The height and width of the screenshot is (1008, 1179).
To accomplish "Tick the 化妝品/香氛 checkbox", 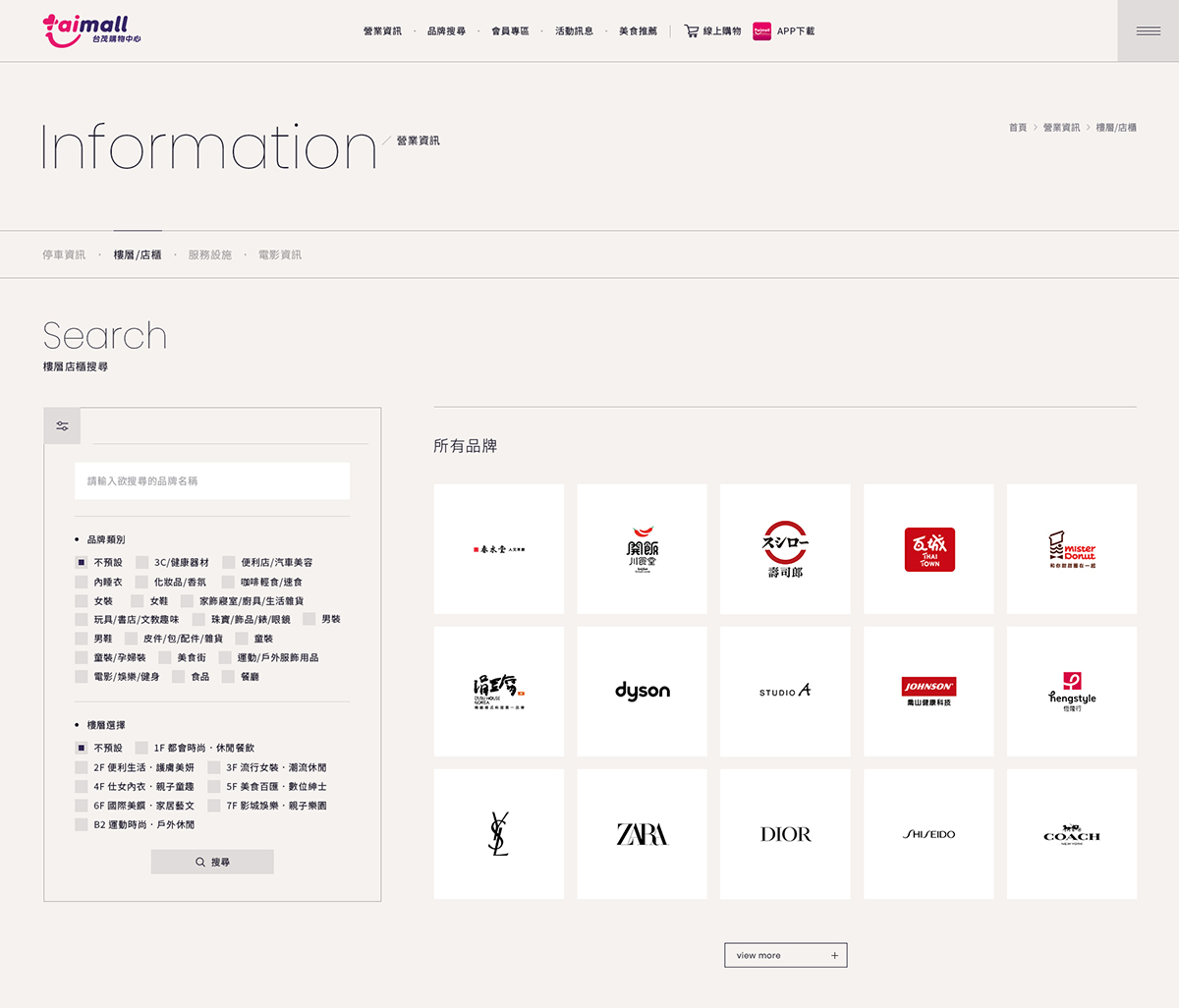I will point(141,582).
